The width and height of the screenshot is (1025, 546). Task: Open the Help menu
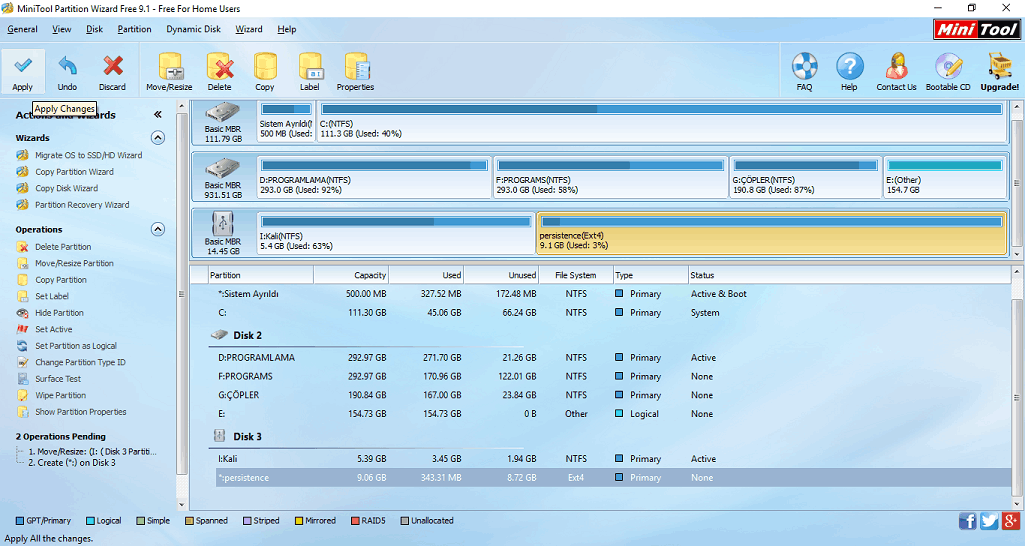point(287,29)
